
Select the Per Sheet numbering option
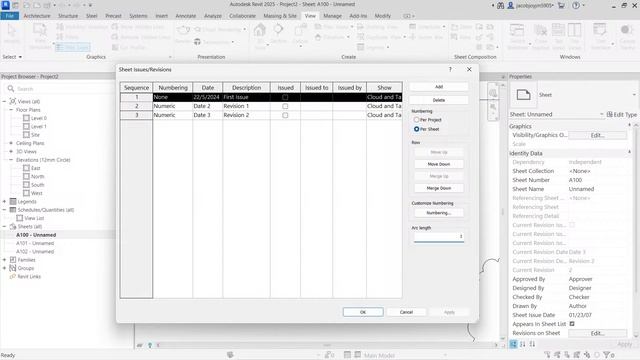pos(416,129)
